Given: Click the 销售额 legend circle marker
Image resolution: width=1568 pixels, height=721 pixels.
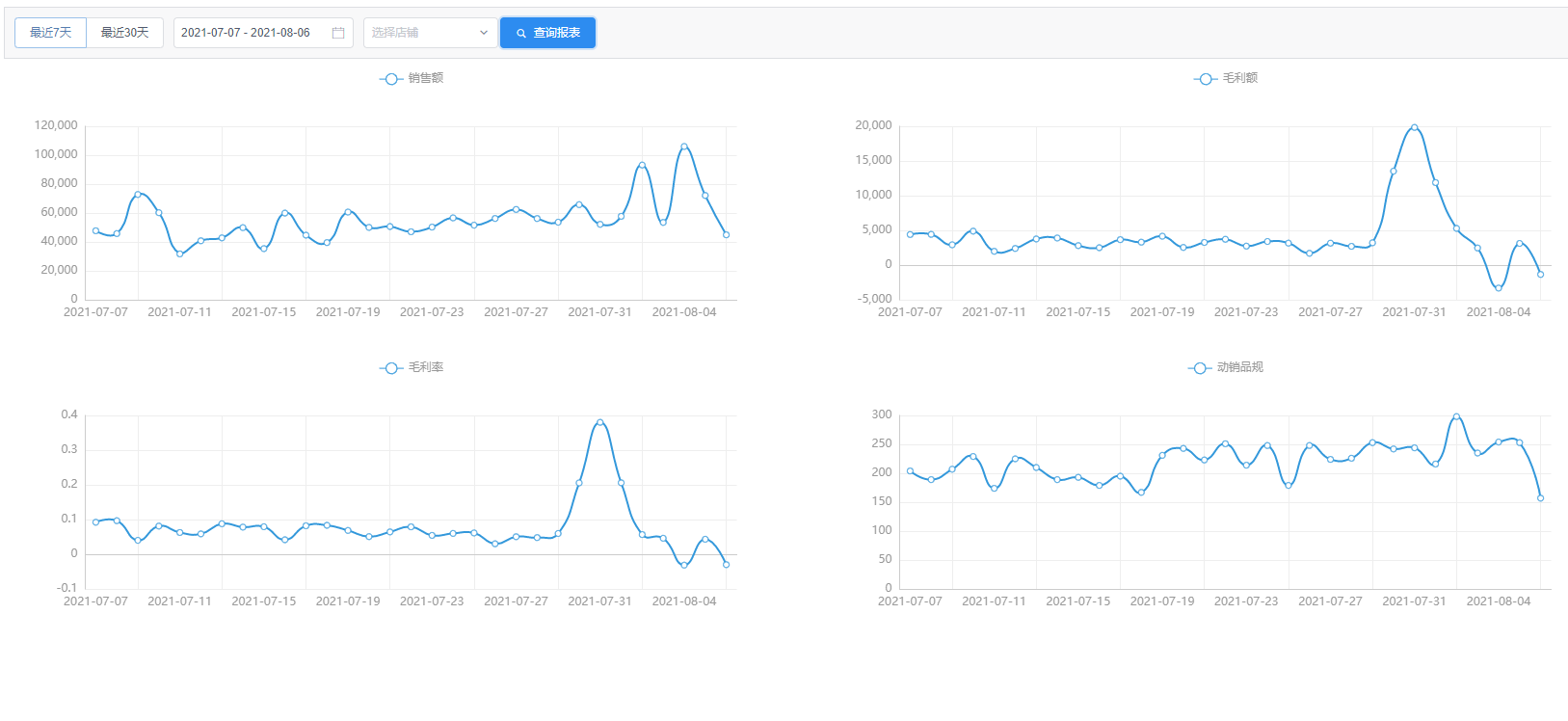Looking at the screenshot, I should click(391, 79).
